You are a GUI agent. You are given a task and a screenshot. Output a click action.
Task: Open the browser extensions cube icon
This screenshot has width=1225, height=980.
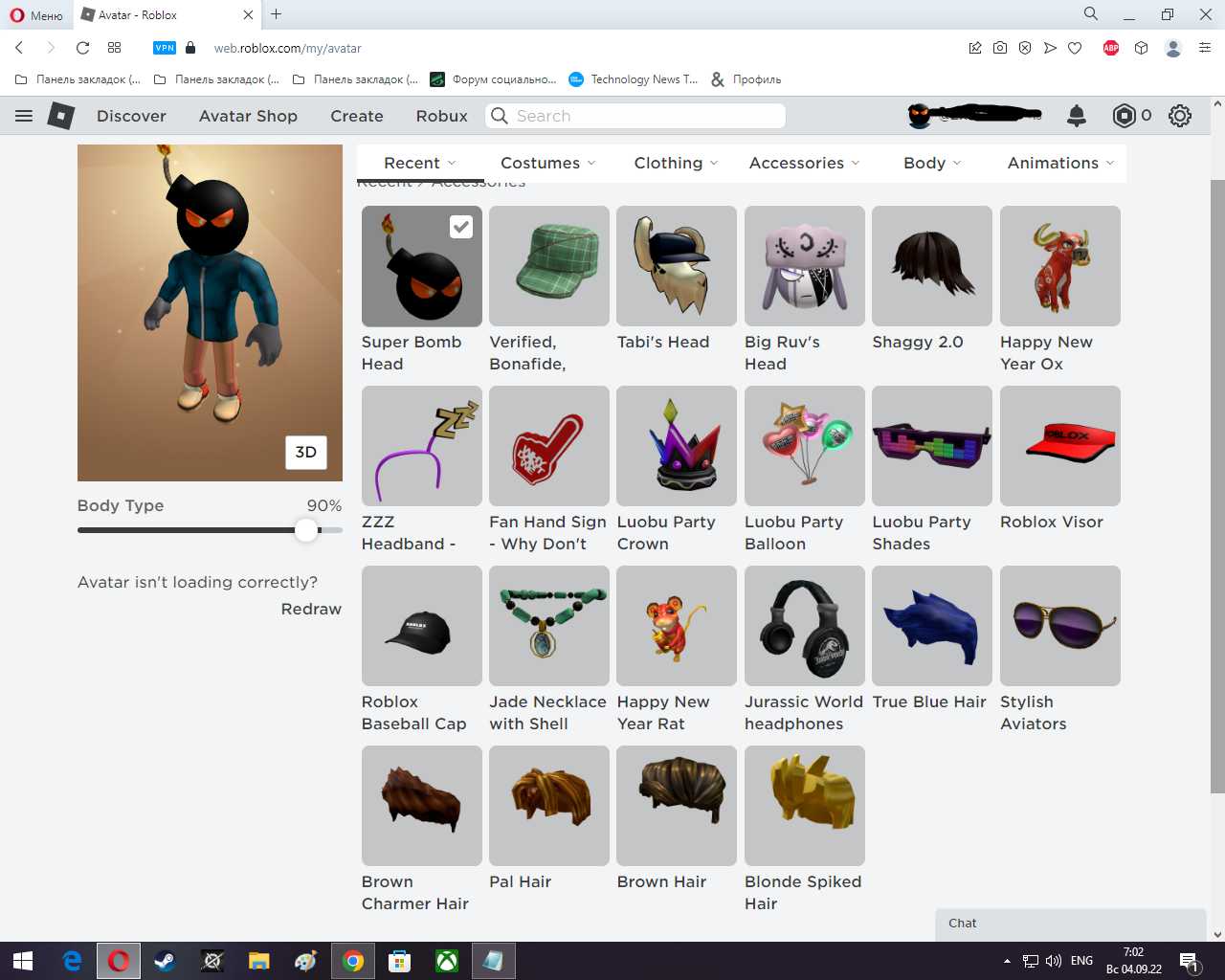1141,48
